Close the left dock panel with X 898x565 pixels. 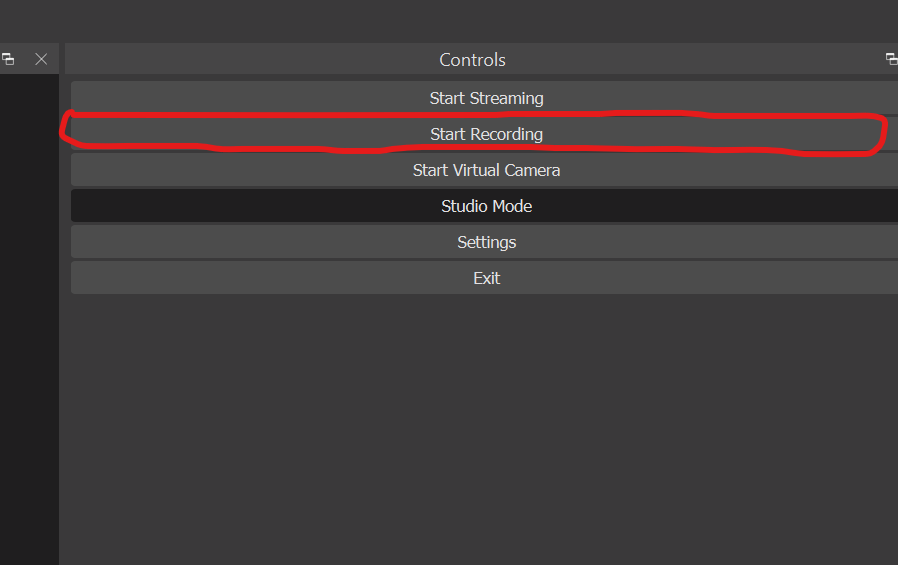41,59
